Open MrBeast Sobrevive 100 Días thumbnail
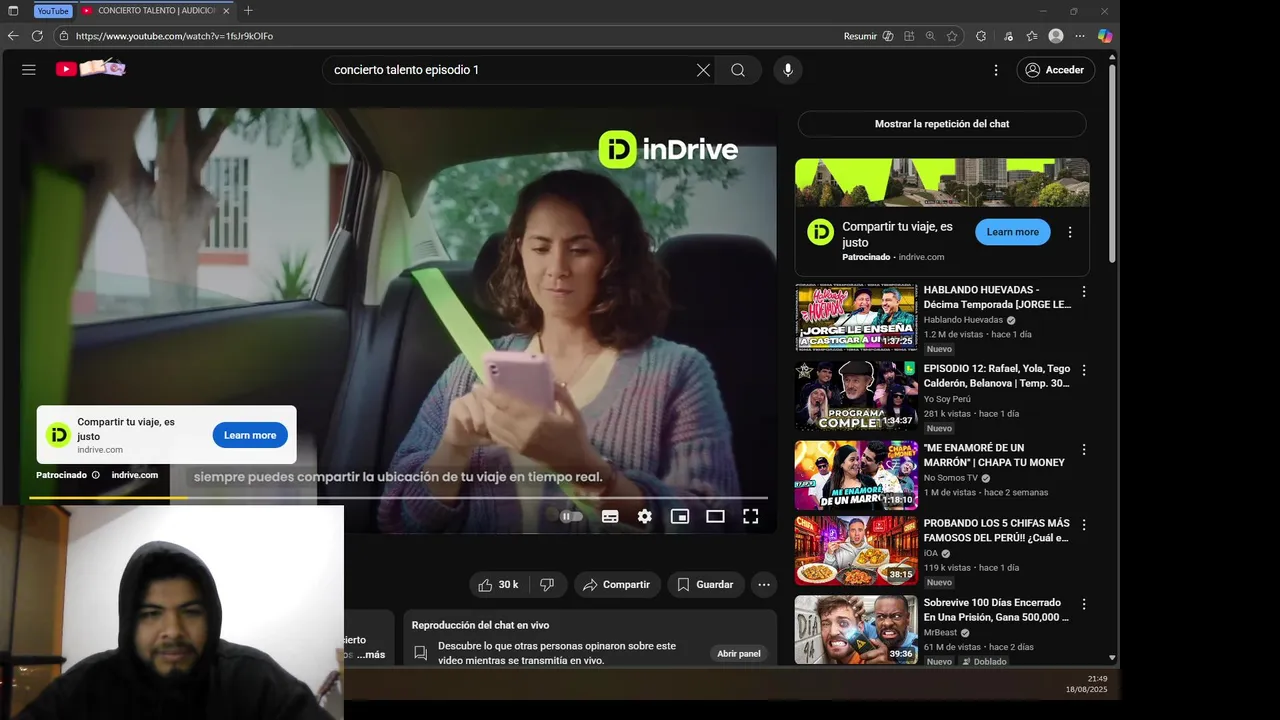1280x720 pixels. [856, 630]
